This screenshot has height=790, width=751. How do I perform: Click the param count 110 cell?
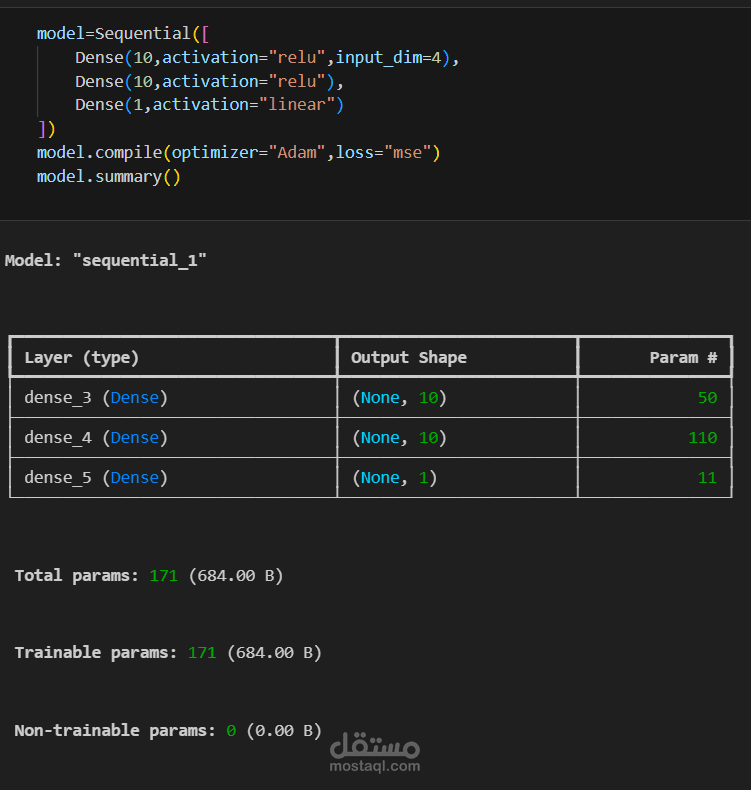pyautogui.click(x=702, y=437)
